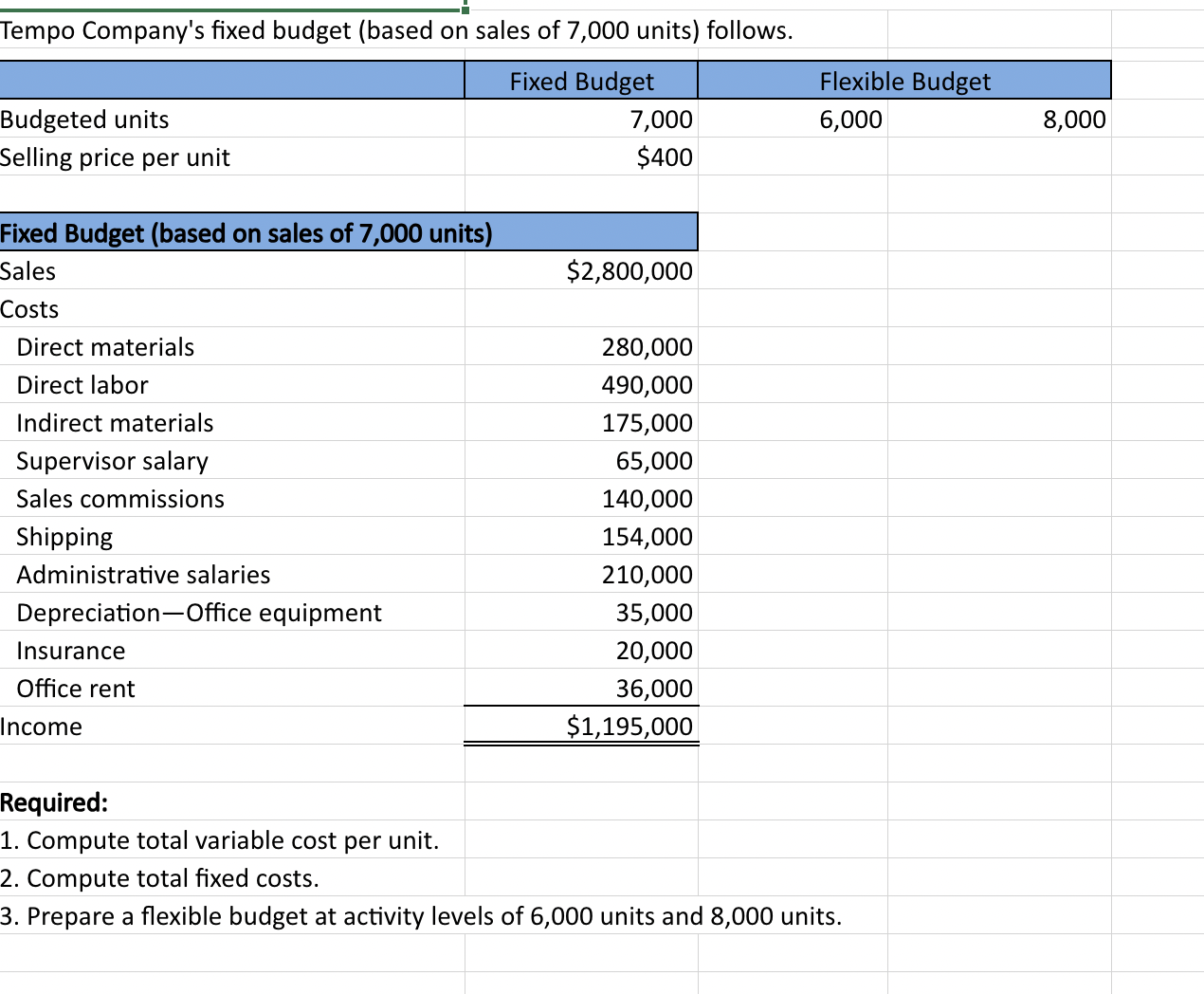The height and width of the screenshot is (994, 1204).
Task: Click the bold "Fixed Budget (based on sales of 7,000 units)" header
Action: pos(349,232)
